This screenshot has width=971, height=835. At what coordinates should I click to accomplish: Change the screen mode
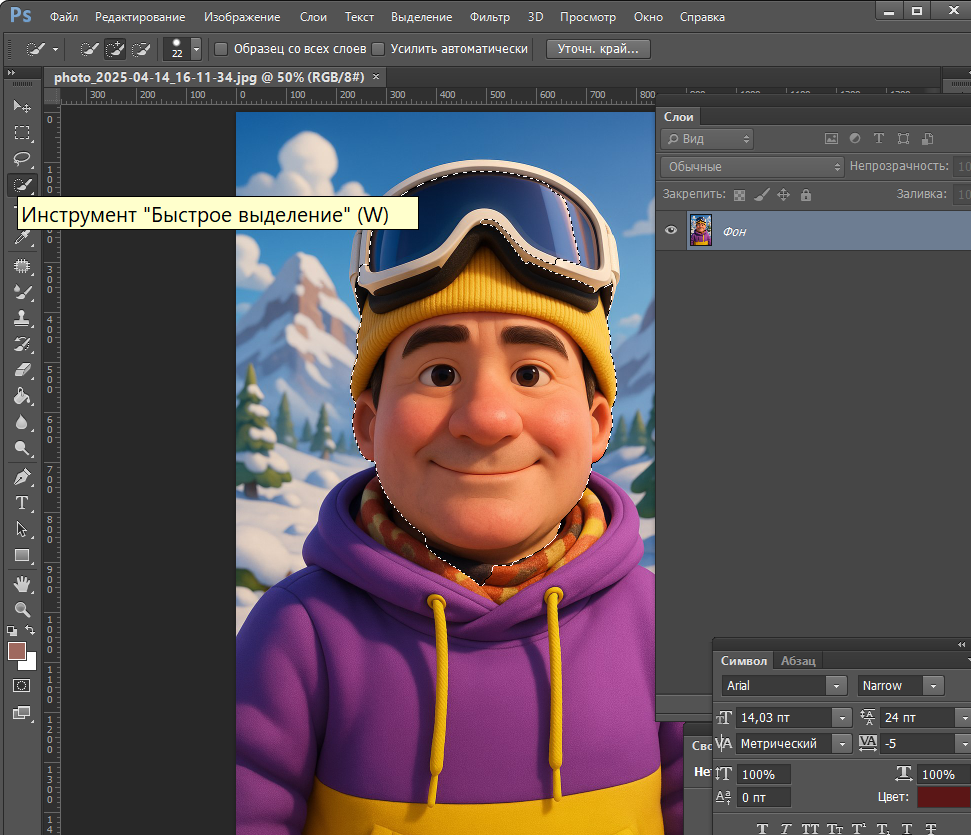(22, 713)
